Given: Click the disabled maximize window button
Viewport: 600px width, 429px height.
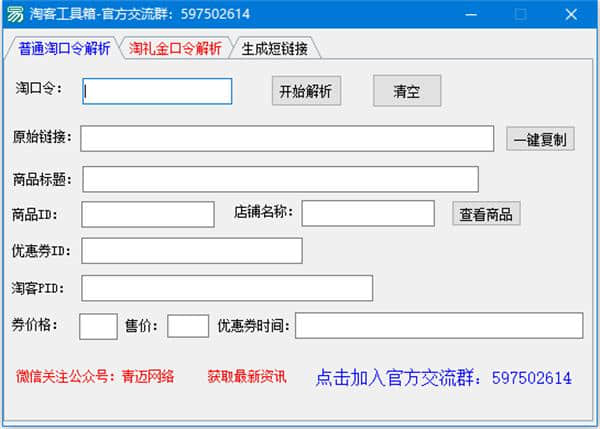Looking at the screenshot, I should 520,15.
